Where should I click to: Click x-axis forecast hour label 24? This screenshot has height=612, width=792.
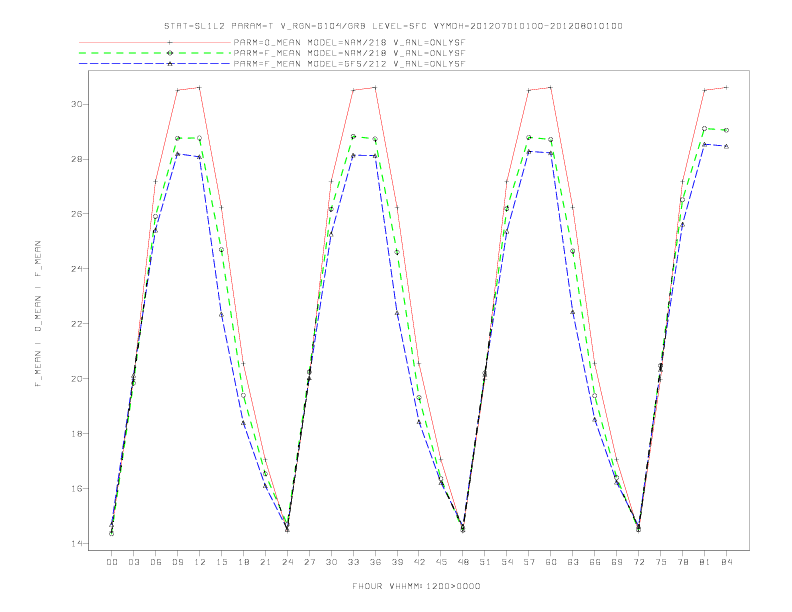(x=287, y=562)
